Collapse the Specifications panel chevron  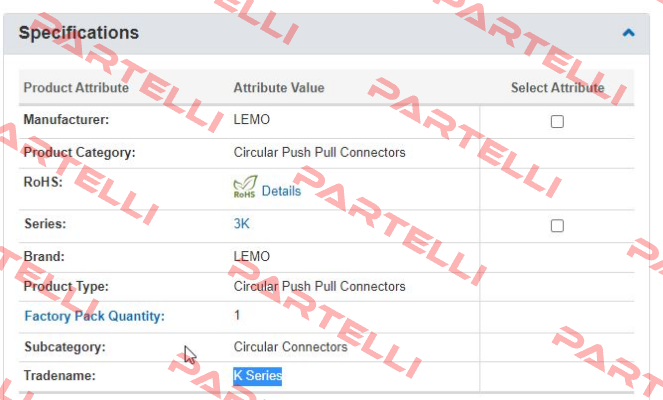click(x=628, y=33)
